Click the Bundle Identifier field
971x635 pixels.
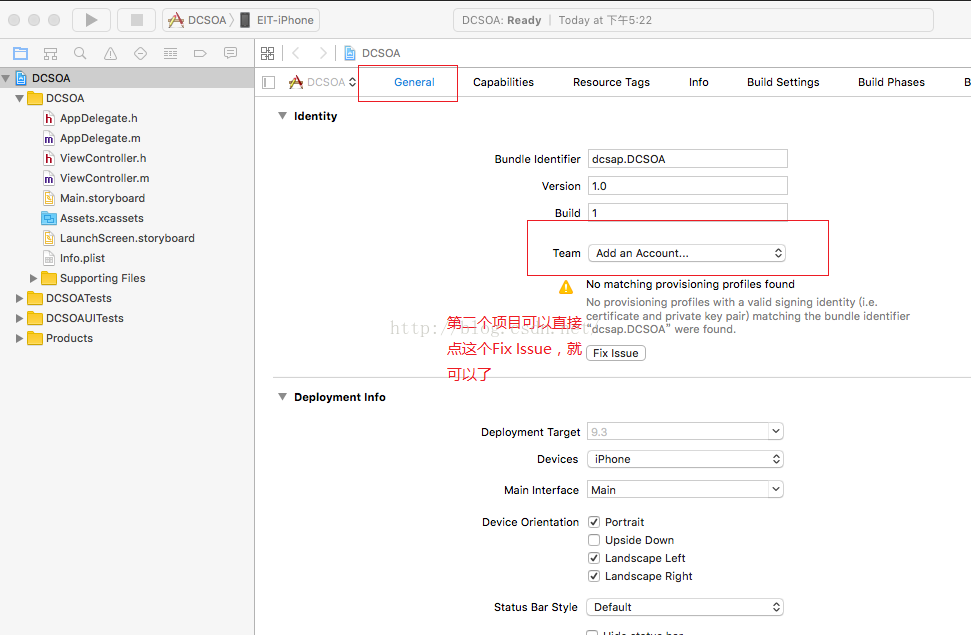pyautogui.click(x=687, y=159)
